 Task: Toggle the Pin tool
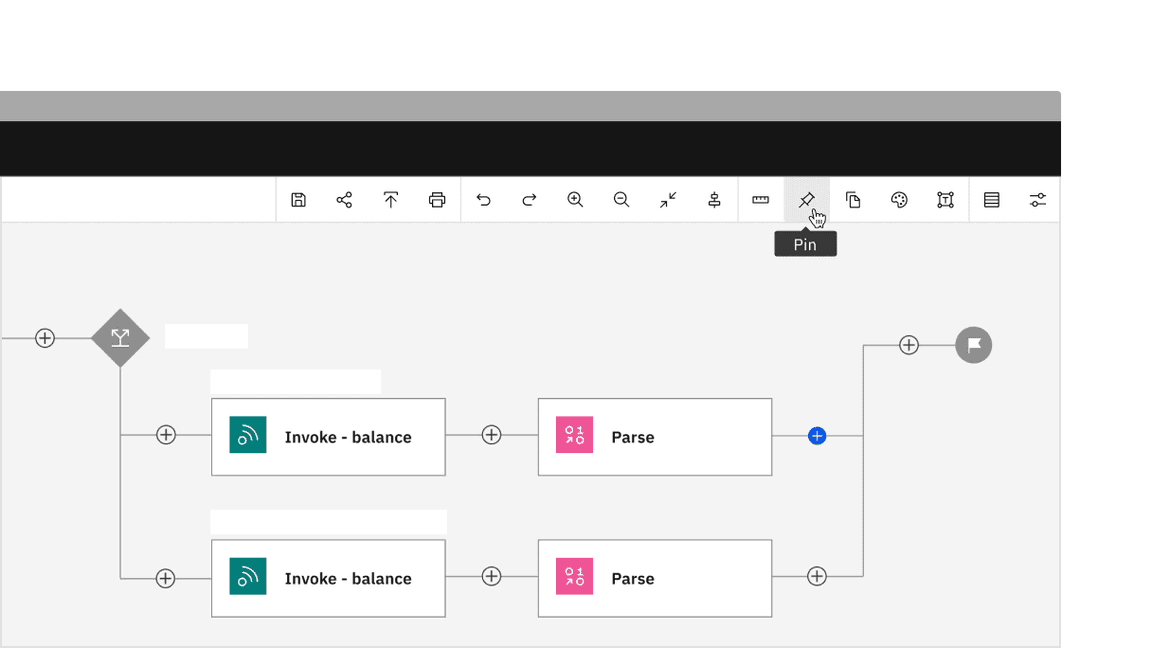coord(807,200)
